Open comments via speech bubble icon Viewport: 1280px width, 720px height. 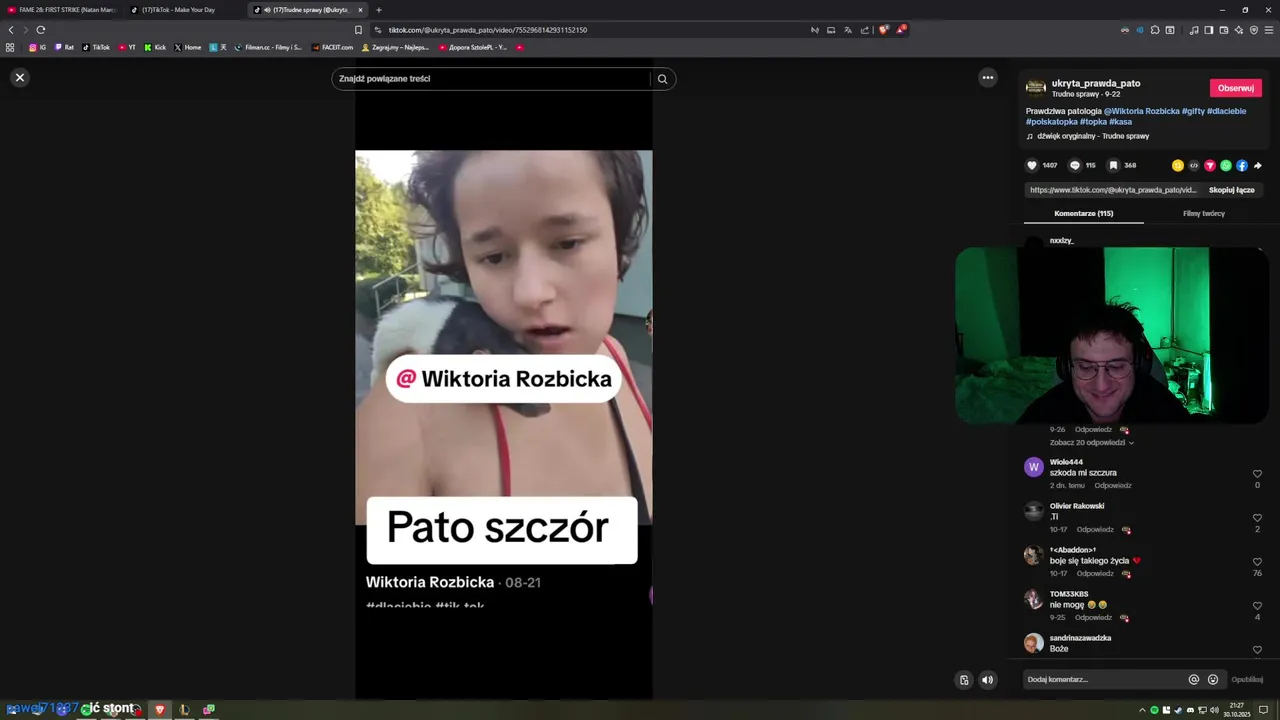[1075, 165]
